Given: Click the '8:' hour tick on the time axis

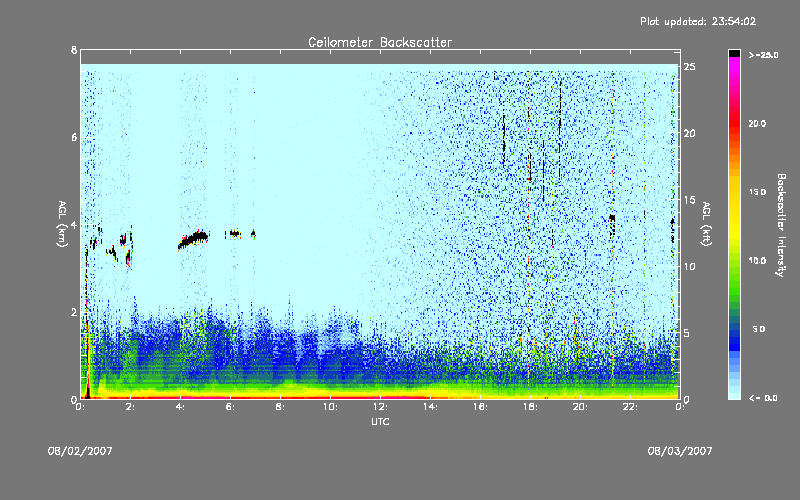Looking at the screenshot, I should [280, 407].
